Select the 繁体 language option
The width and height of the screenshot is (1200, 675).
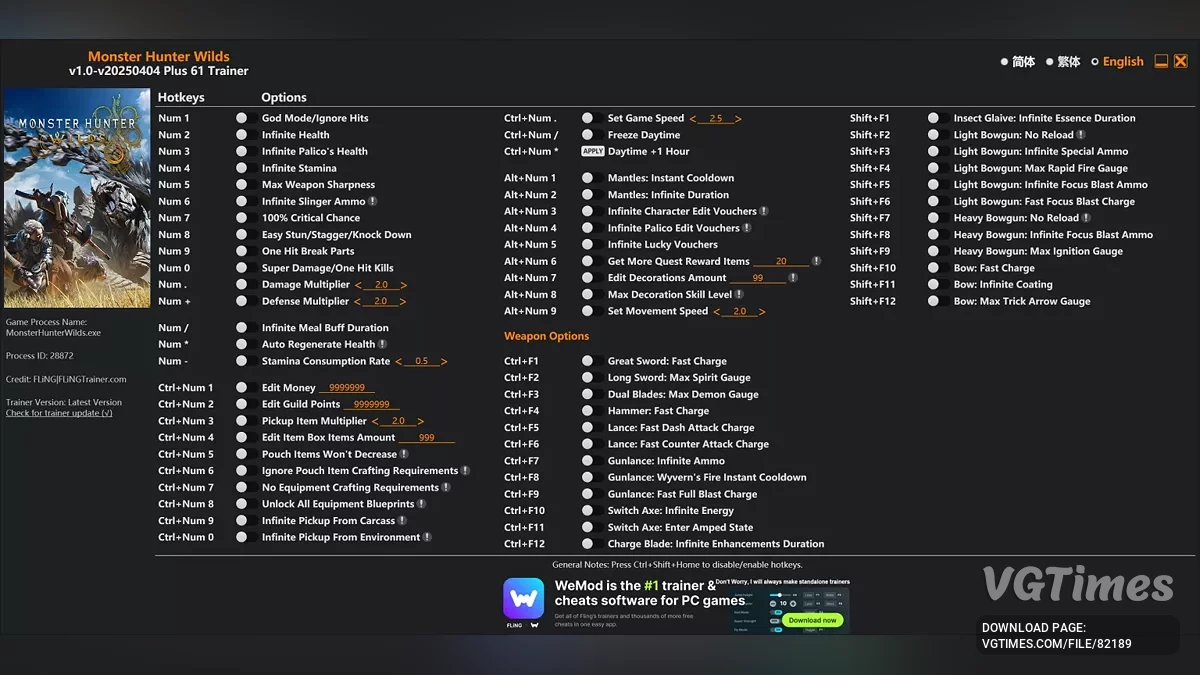1066,61
